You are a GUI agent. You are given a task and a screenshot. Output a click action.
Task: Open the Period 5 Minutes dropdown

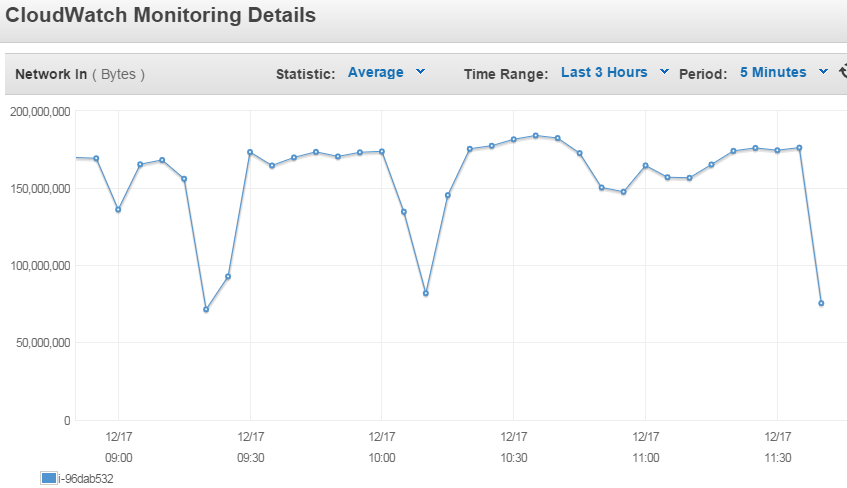click(x=784, y=72)
